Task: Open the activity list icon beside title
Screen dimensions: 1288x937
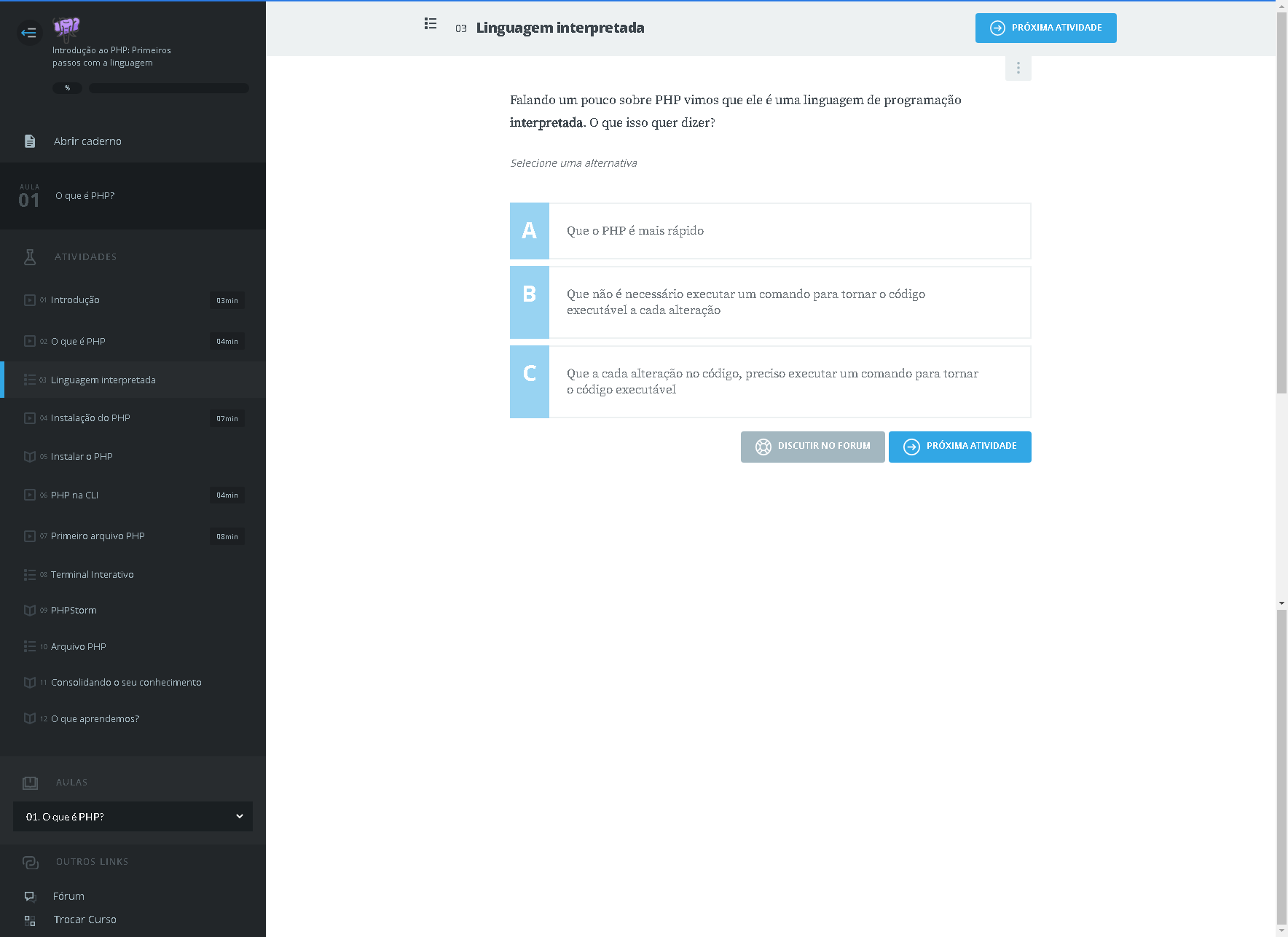Action: pyautogui.click(x=431, y=24)
